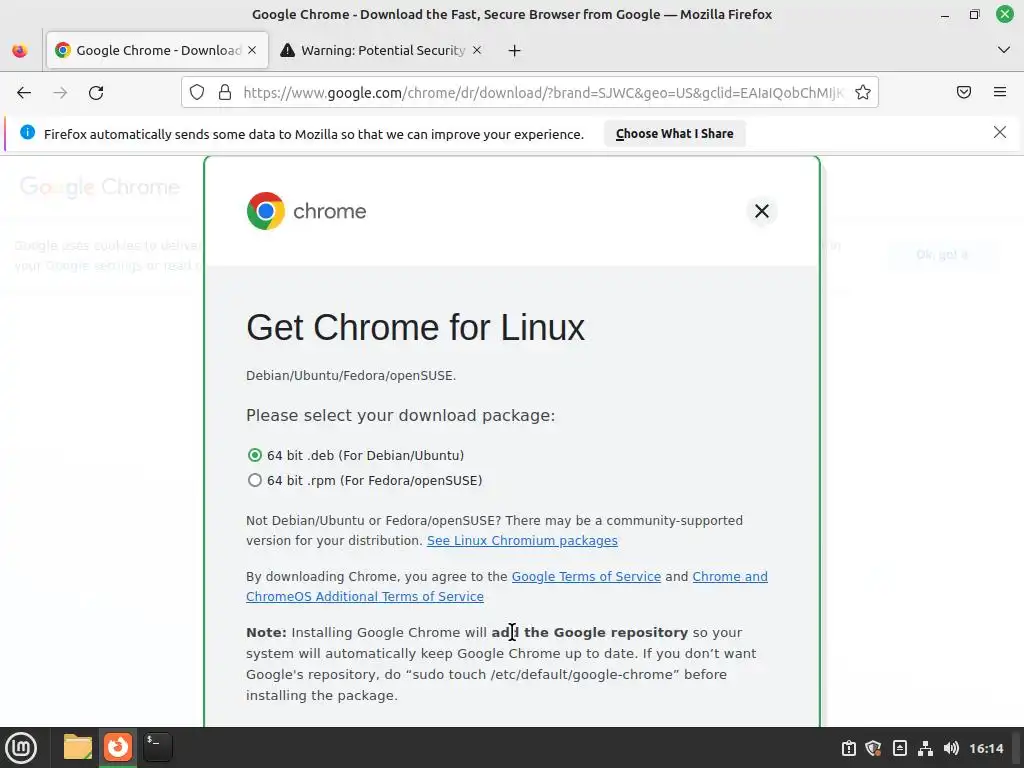Close the Warning: Potential Security tab
The height and width of the screenshot is (768, 1024).
[x=477, y=50]
